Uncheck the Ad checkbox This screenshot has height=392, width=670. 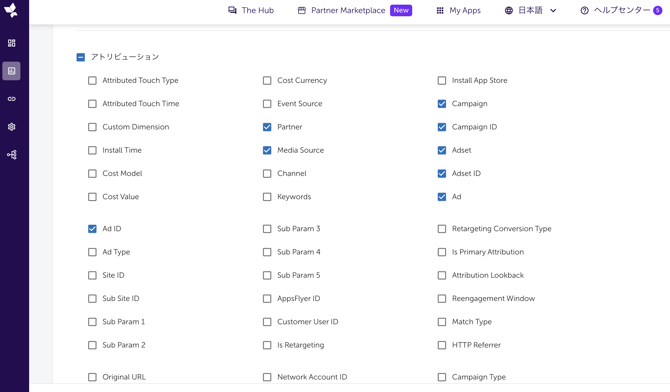click(x=442, y=197)
